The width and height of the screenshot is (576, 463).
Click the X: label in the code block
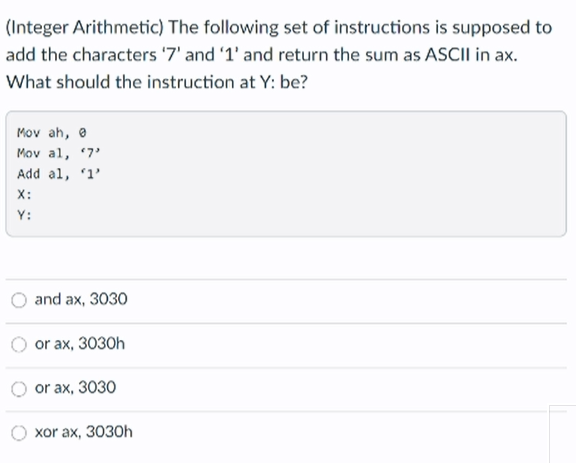point(24,194)
